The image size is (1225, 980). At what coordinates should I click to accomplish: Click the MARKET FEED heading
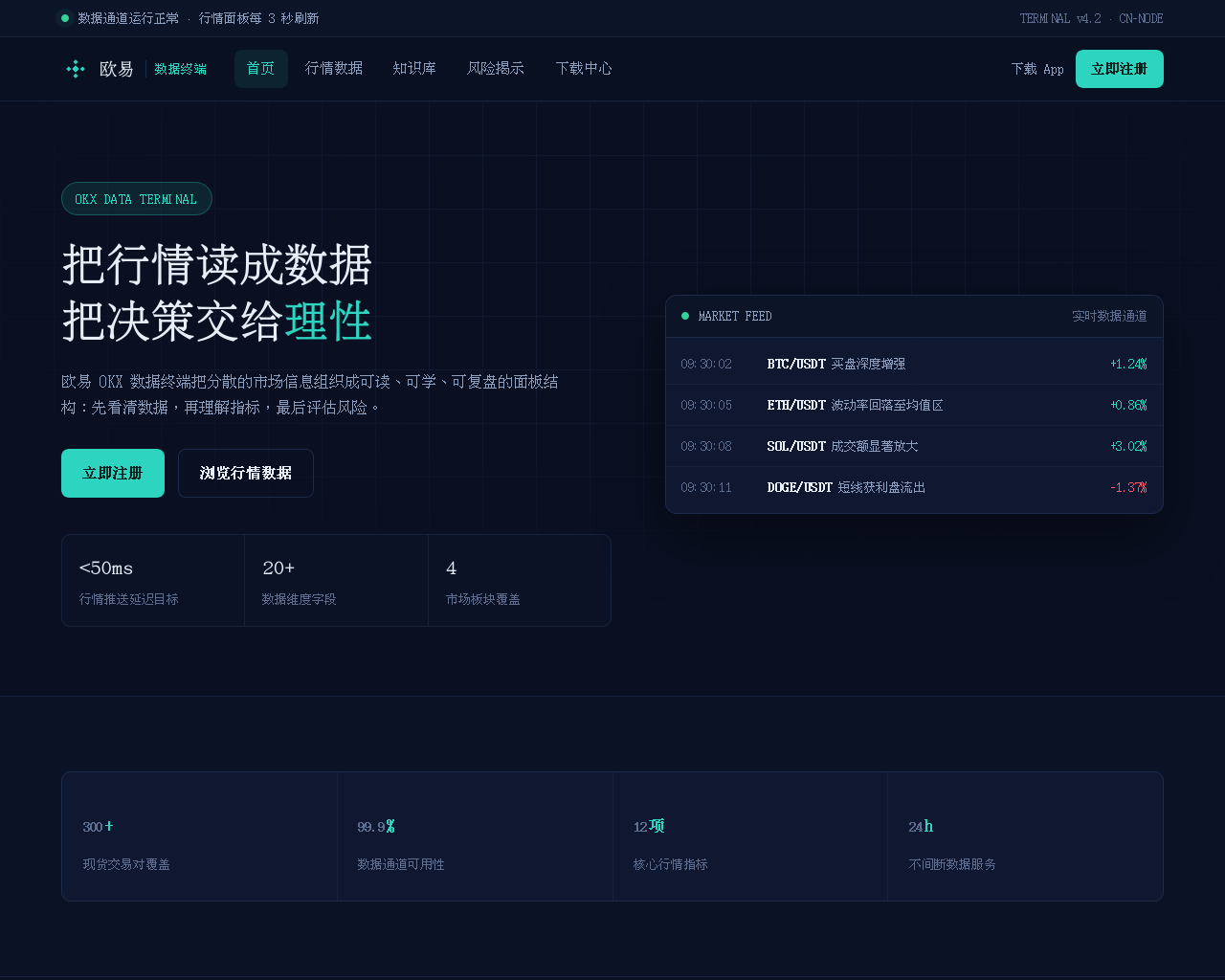735,316
